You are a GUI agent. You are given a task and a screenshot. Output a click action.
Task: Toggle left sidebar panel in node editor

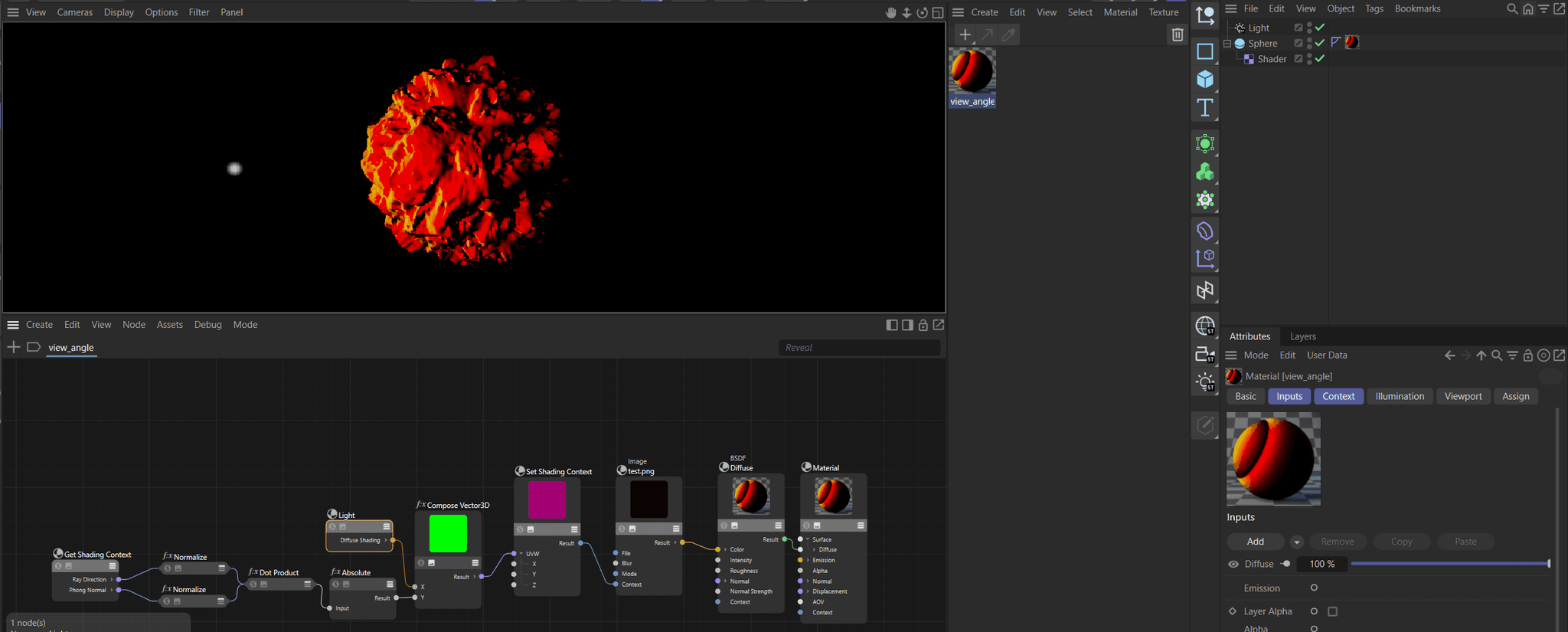click(x=891, y=325)
